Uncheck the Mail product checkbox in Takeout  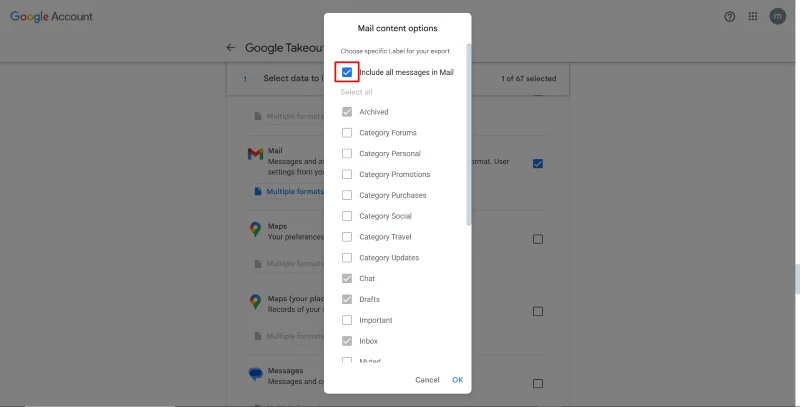click(x=538, y=164)
